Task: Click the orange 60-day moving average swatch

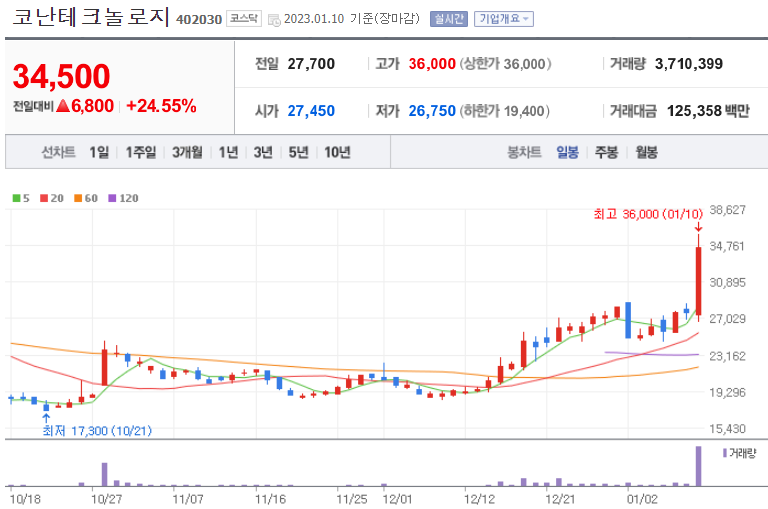Action: (x=78, y=198)
